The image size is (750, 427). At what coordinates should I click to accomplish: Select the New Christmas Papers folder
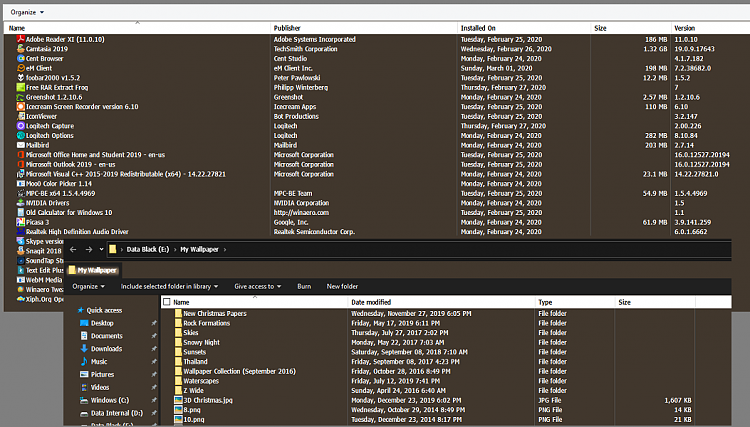(x=215, y=314)
